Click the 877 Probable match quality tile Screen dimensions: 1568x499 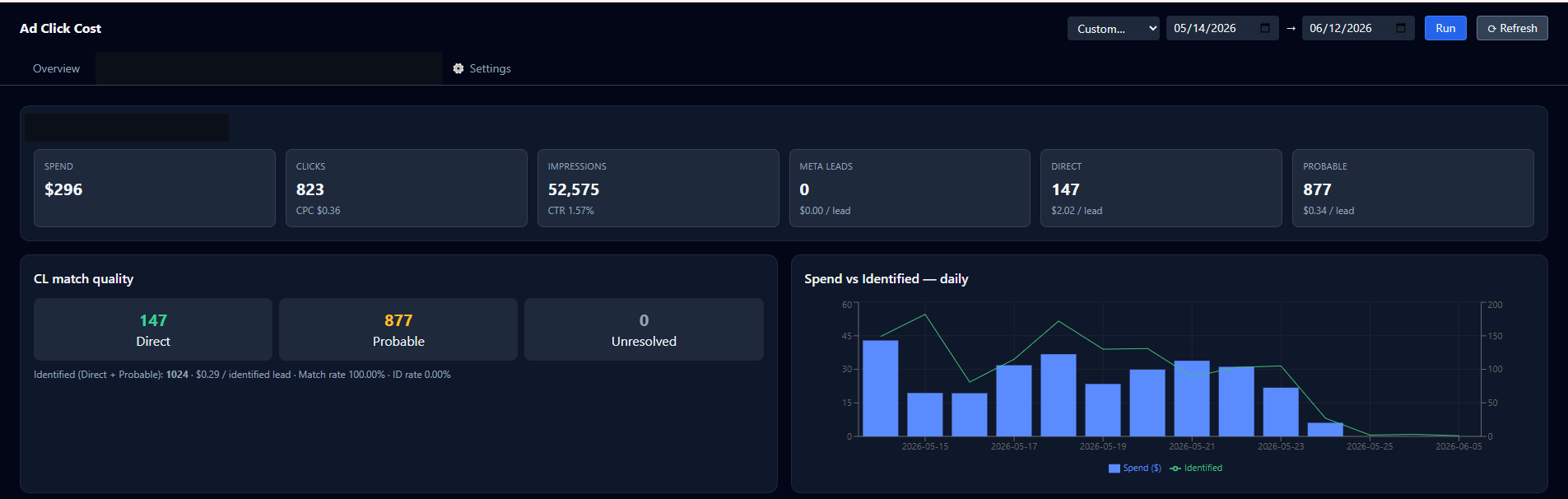(398, 329)
